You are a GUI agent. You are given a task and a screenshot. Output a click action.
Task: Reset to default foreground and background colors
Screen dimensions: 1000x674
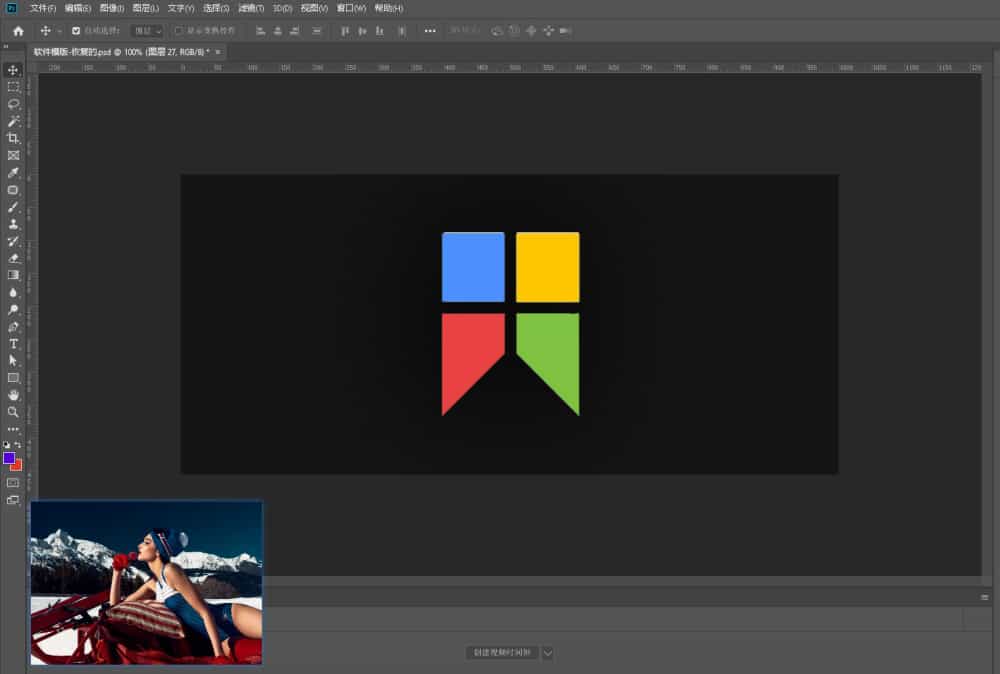[6, 444]
